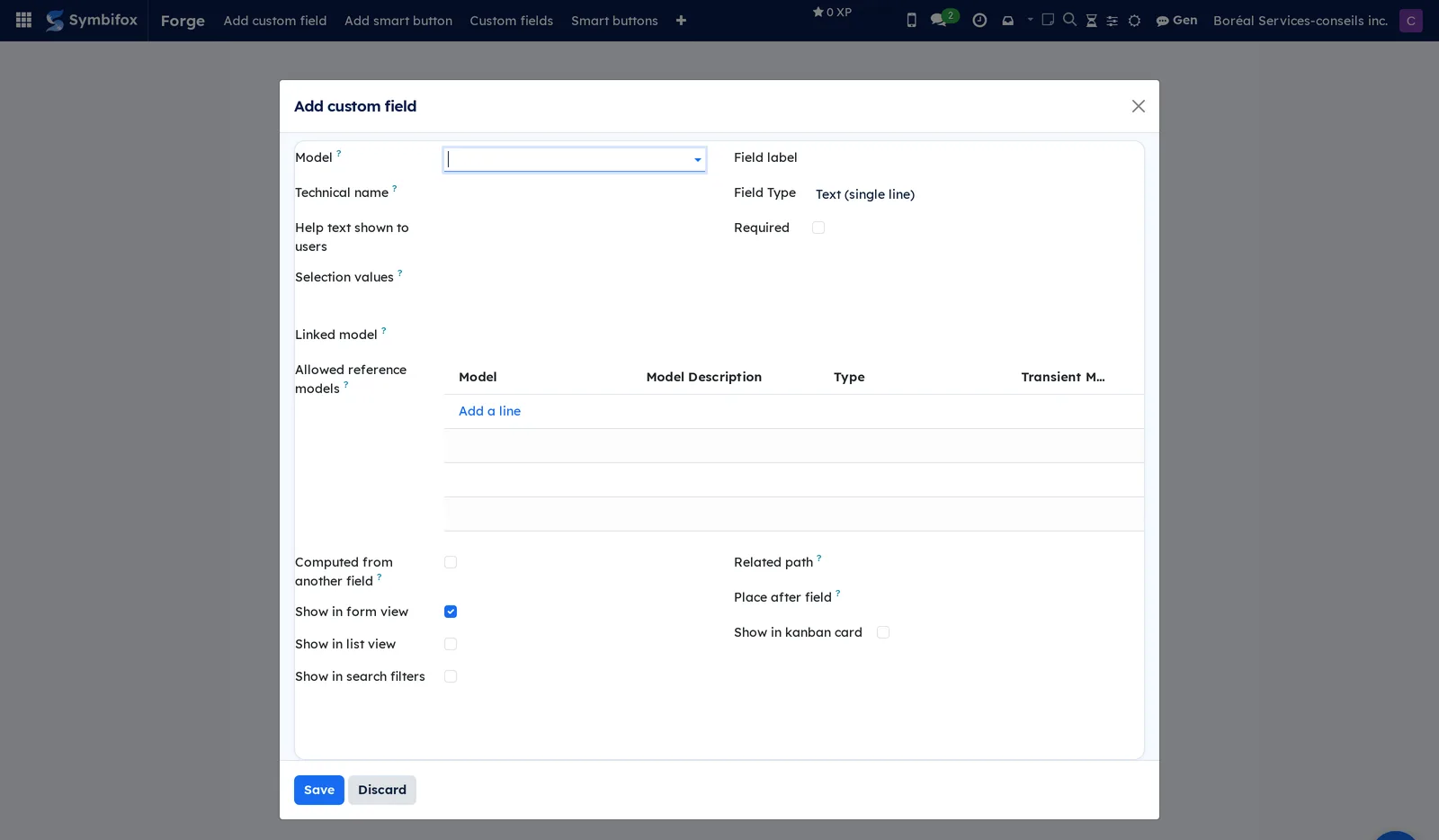Click the Technical name input area
The height and width of the screenshot is (840, 1439).
tap(576, 193)
